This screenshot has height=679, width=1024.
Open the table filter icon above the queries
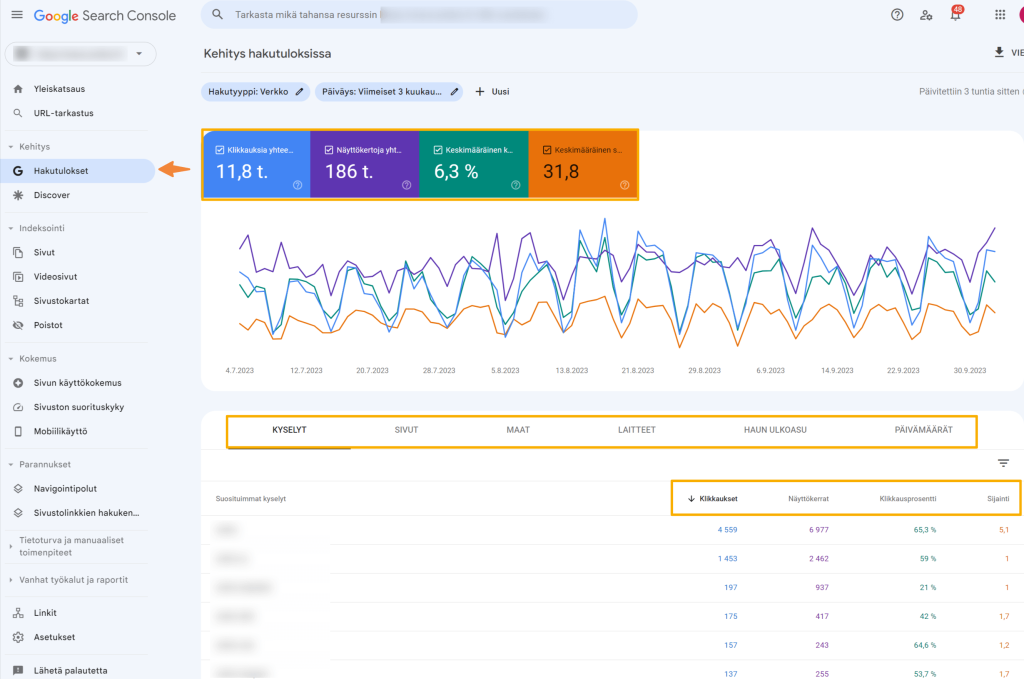click(1004, 463)
